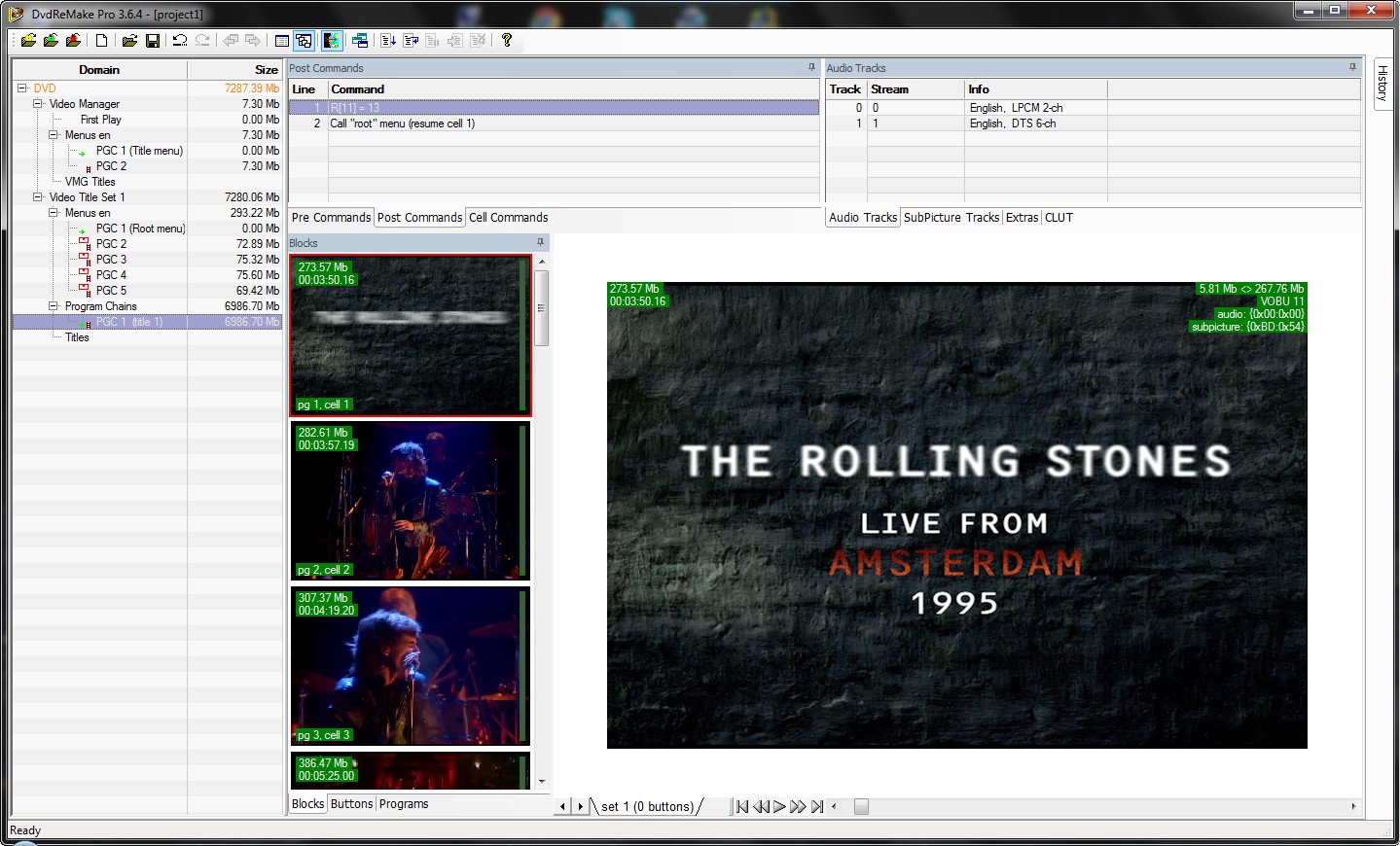Click the document with down arrow icon
Screen dimensions: 1400x846
(x=388, y=40)
